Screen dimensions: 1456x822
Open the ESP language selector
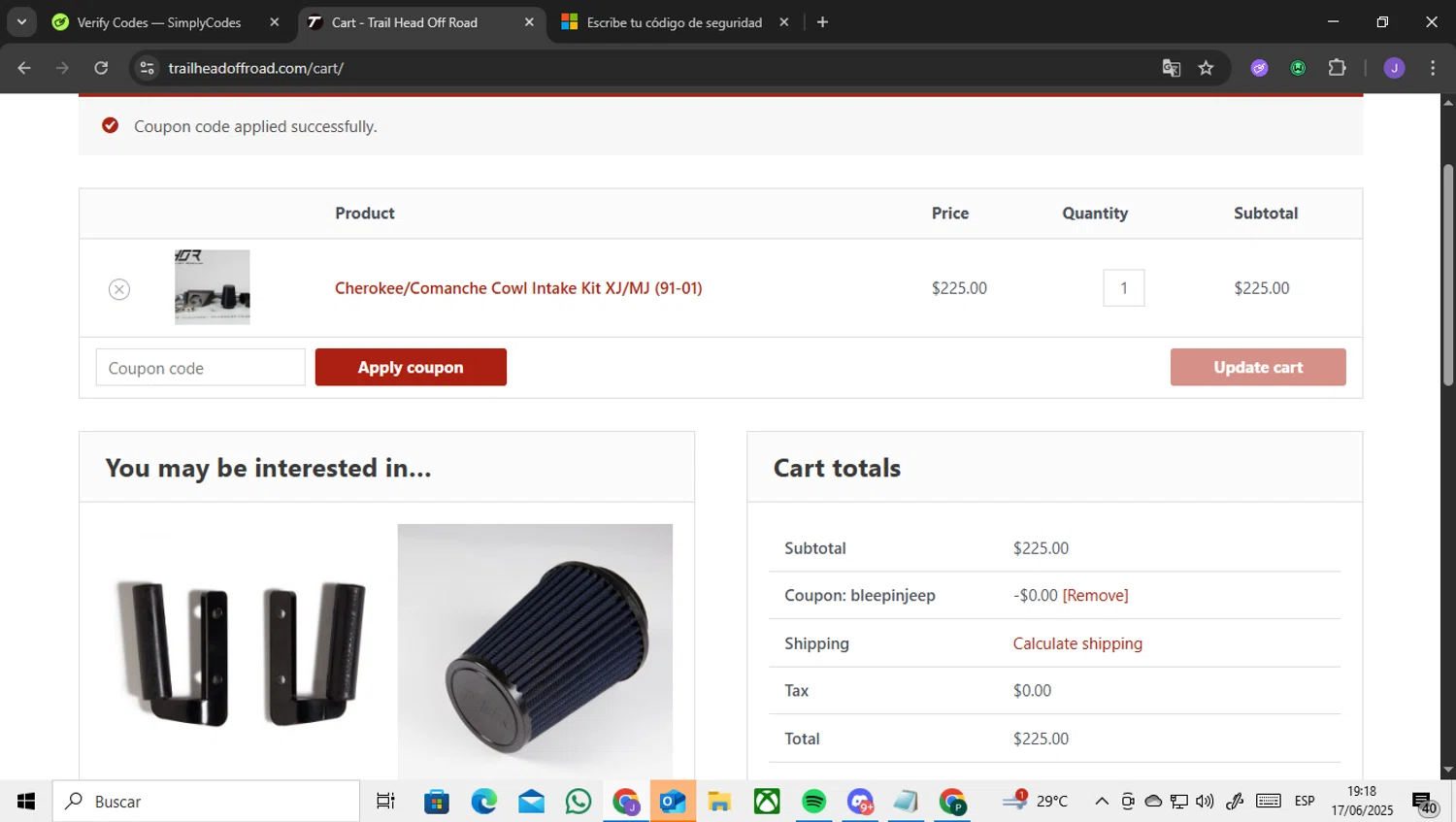click(x=1305, y=802)
